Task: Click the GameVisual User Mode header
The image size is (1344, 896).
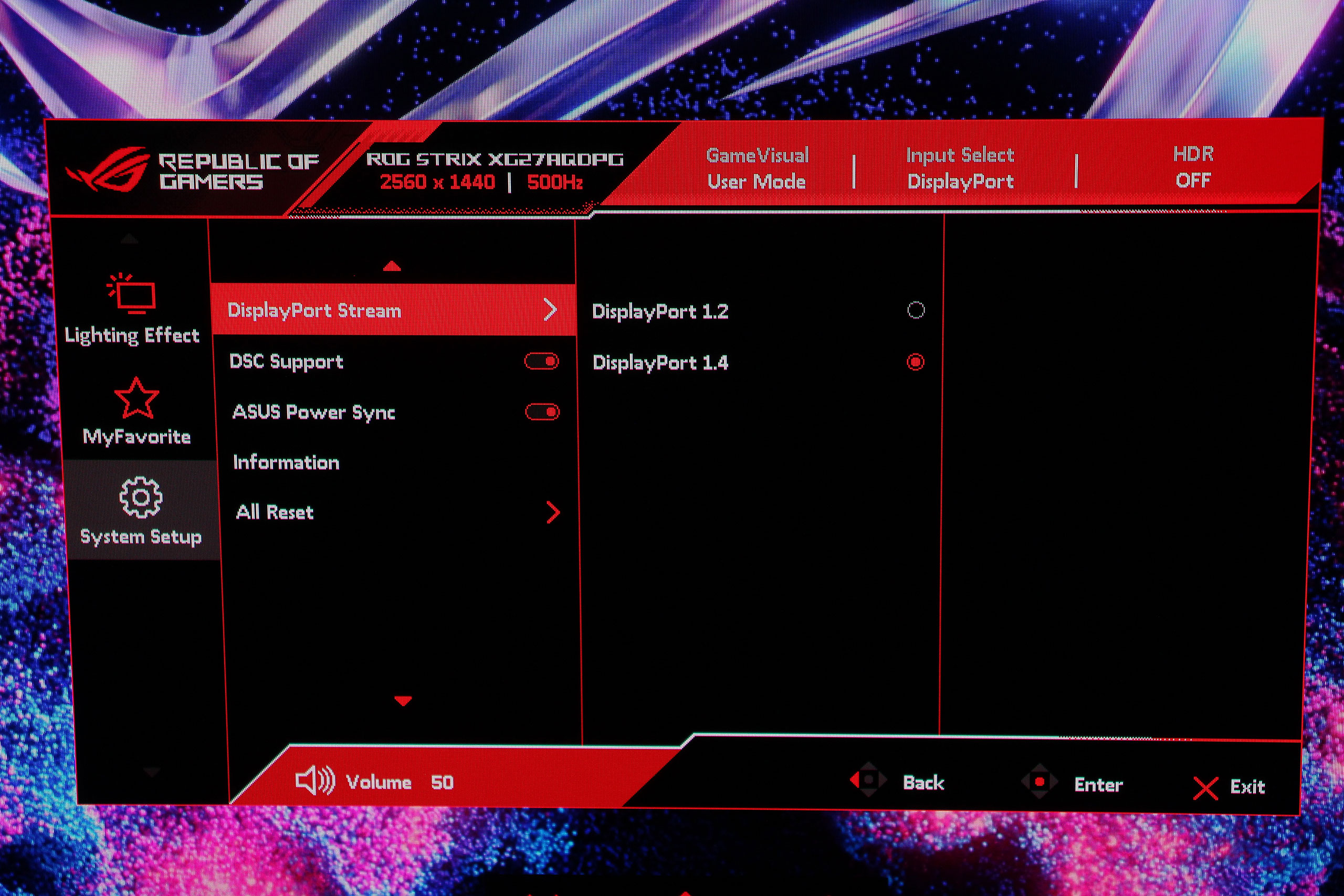Action: pos(757,168)
